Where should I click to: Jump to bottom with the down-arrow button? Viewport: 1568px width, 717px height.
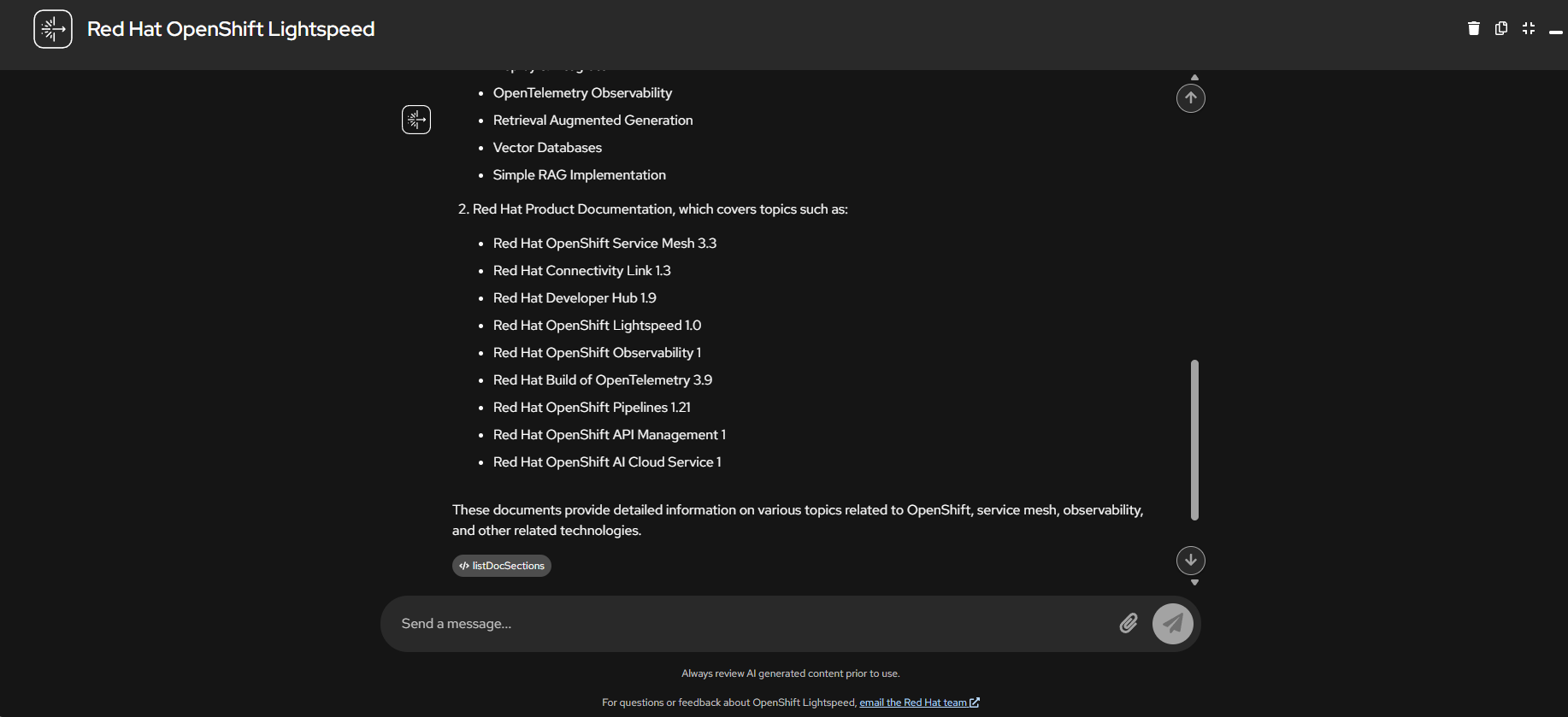pos(1191,561)
